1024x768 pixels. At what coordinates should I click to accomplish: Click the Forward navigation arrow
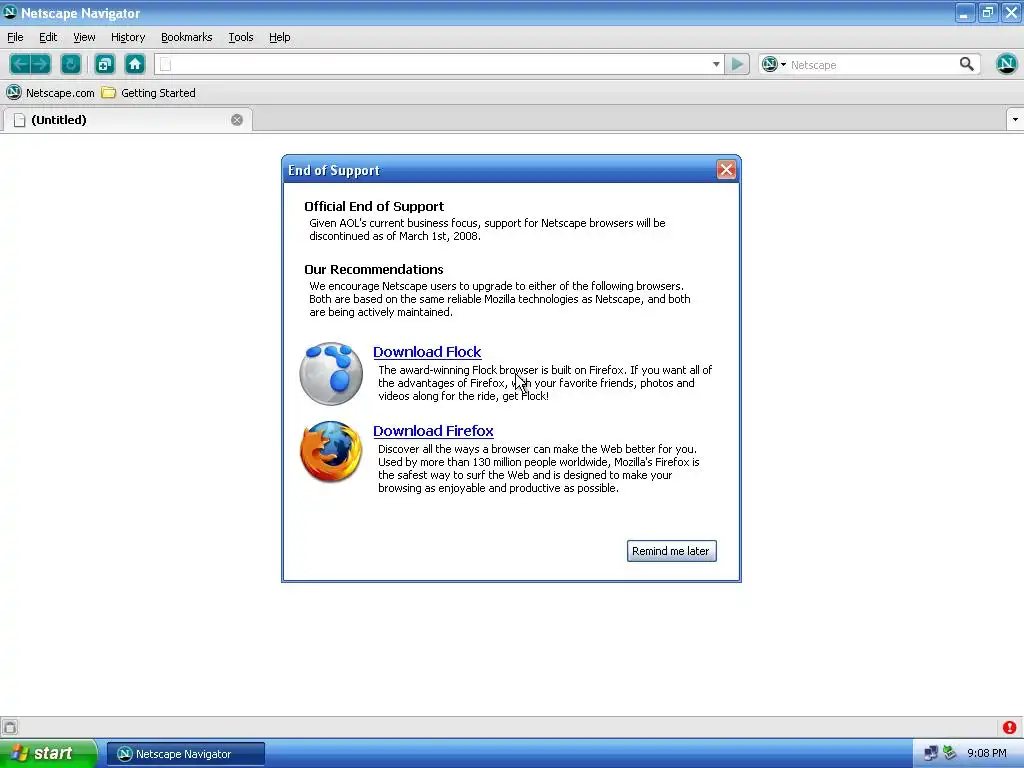click(x=40, y=64)
